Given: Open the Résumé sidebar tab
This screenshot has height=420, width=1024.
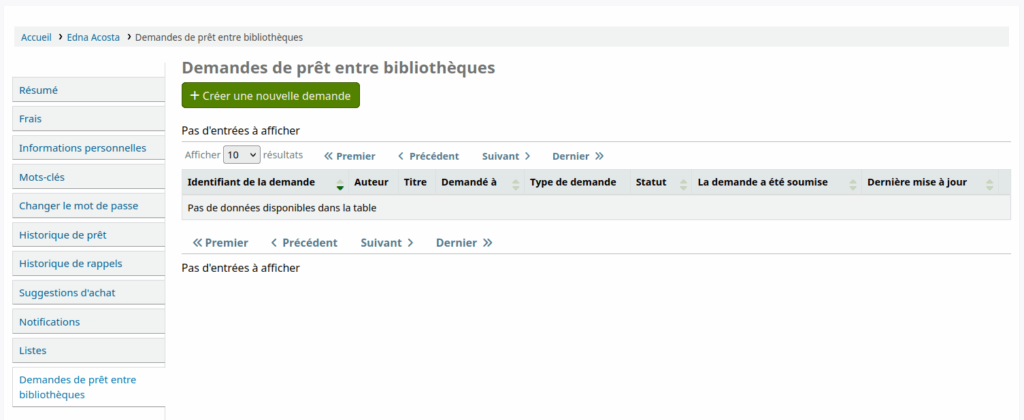Looking at the screenshot, I should coord(39,90).
